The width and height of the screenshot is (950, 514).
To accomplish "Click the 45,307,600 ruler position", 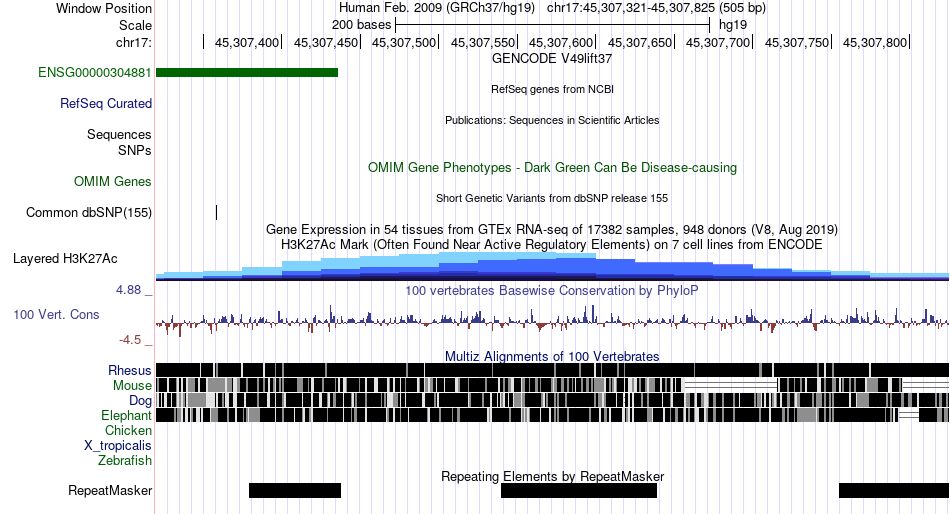I will pyautogui.click(x=561, y=42).
